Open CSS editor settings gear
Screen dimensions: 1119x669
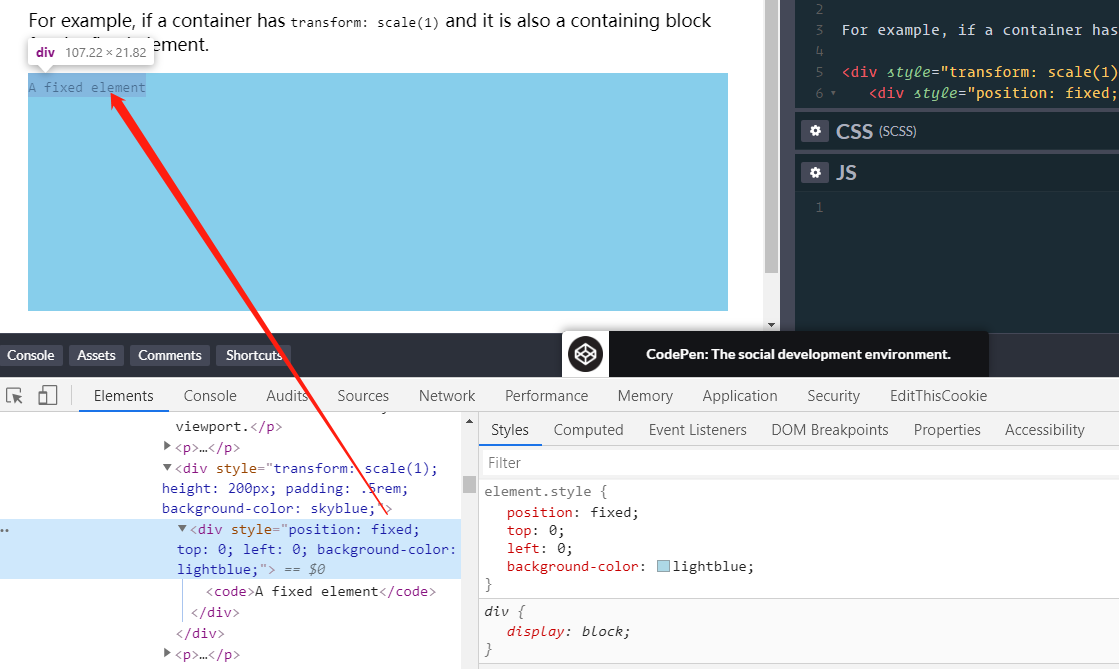click(x=815, y=131)
